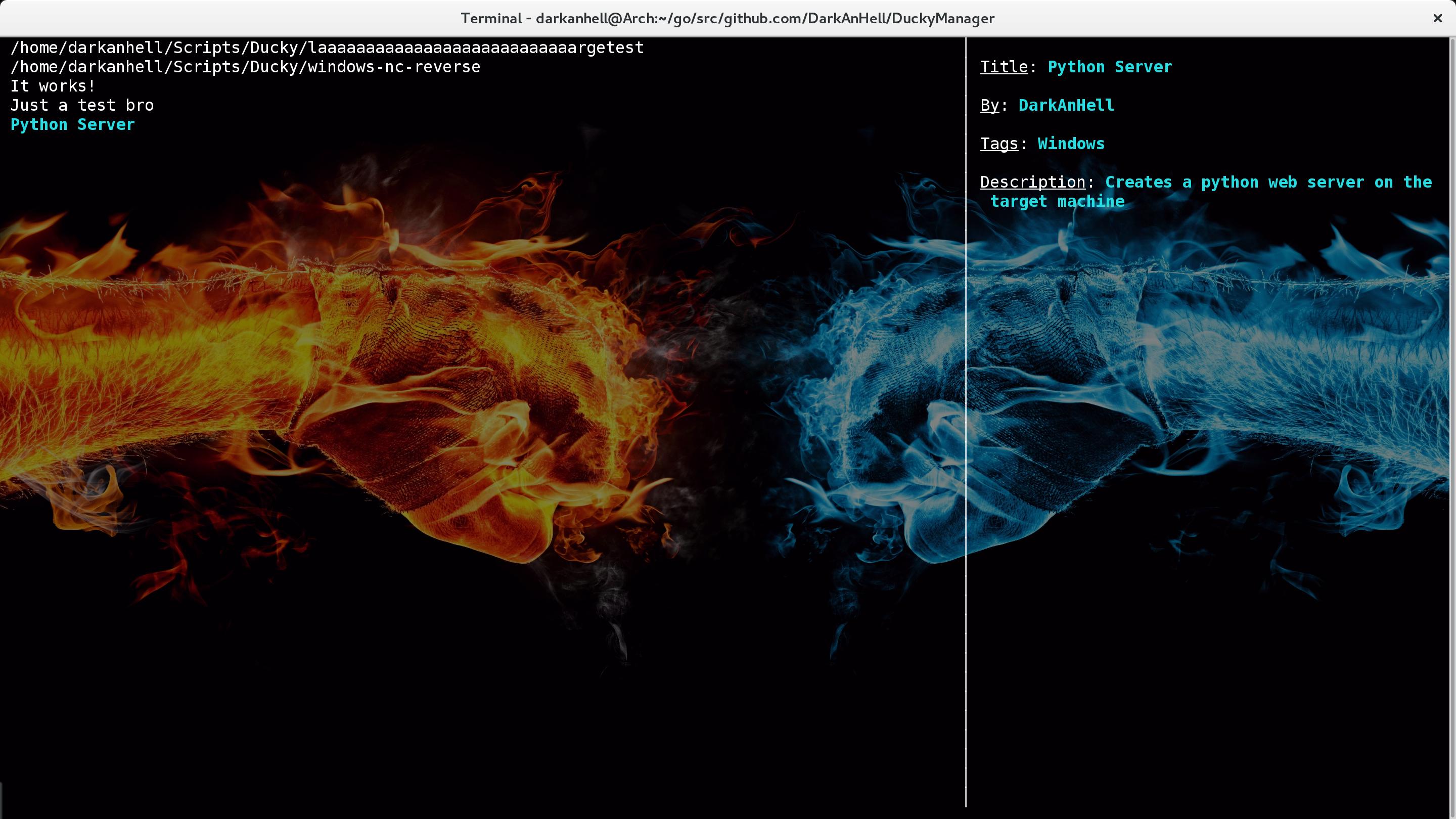Select the "It works!" list entry

click(x=53, y=86)
